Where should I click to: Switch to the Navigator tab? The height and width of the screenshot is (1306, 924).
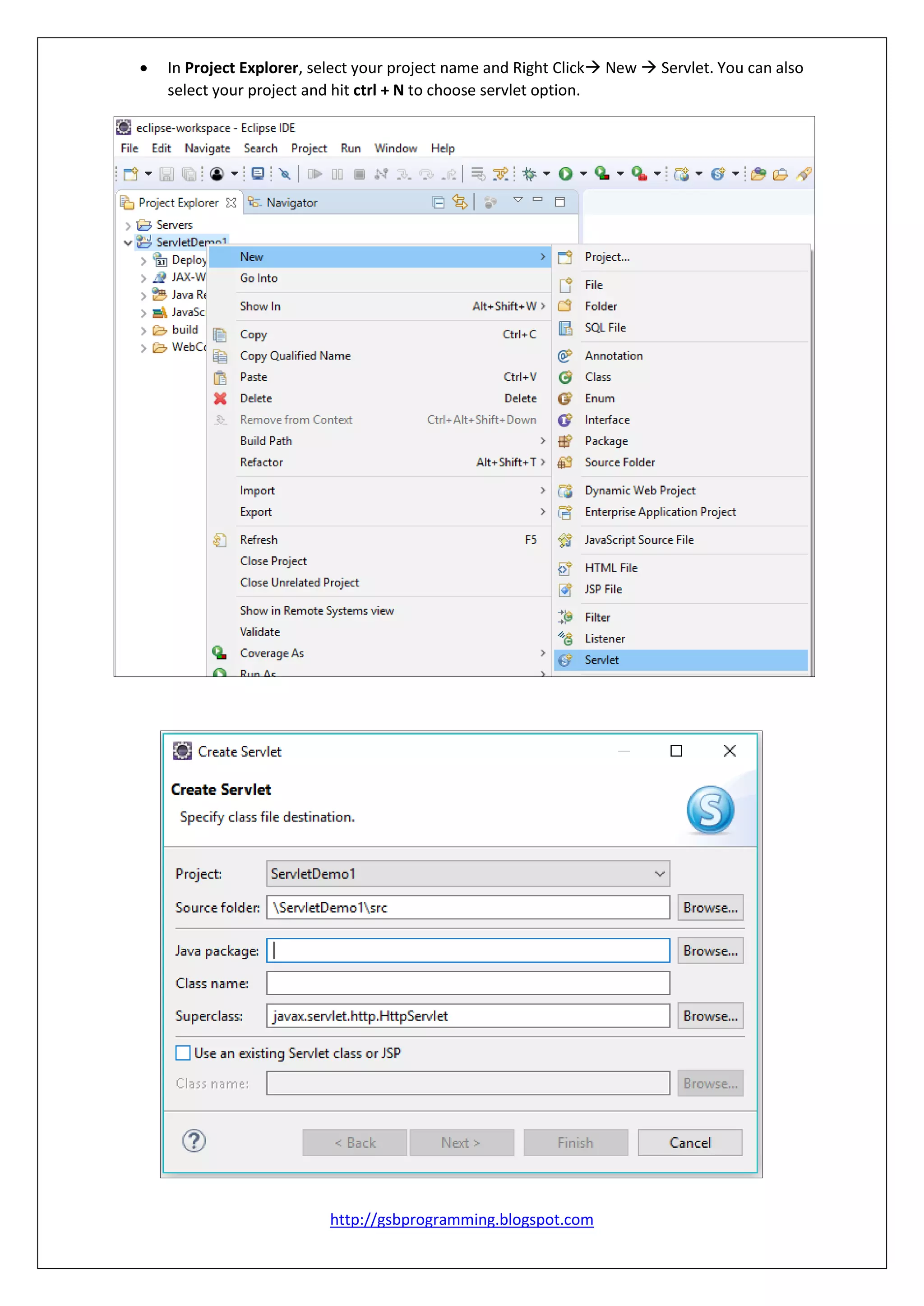point(283,203)
